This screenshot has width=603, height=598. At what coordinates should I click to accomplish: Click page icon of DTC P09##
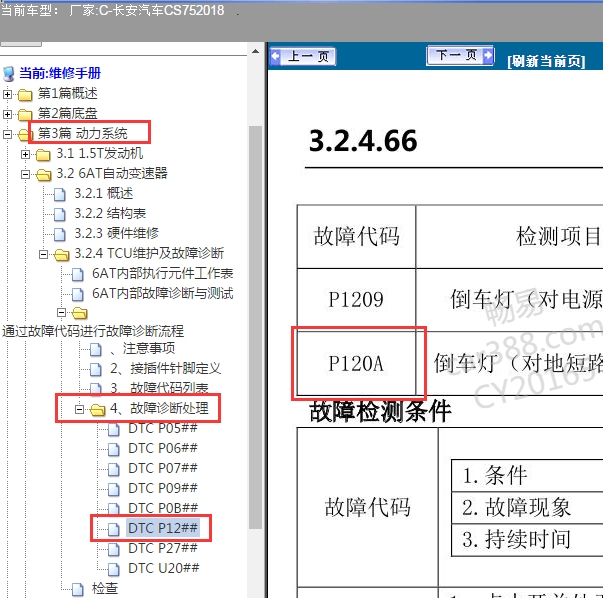114,490
